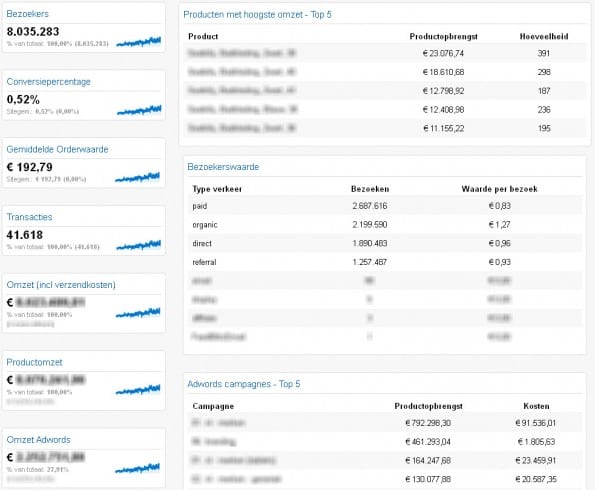Click the visits value 2.687.616
This screenshot has width=595, height=490.
point(370,206)
